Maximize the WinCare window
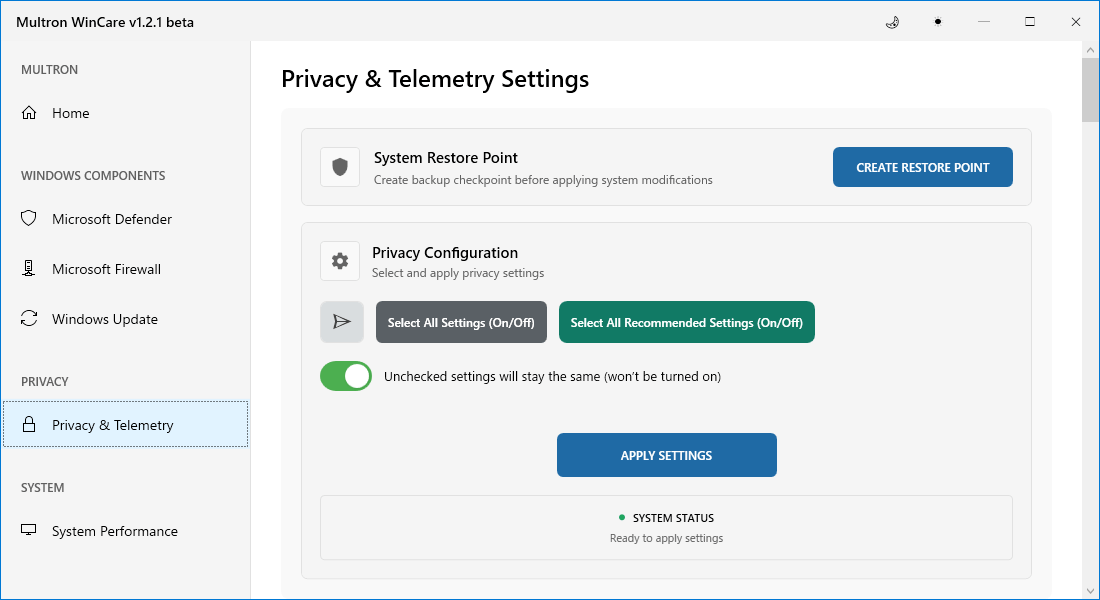The height and width of the screenshot is (600, 1100). (1029, 22)
